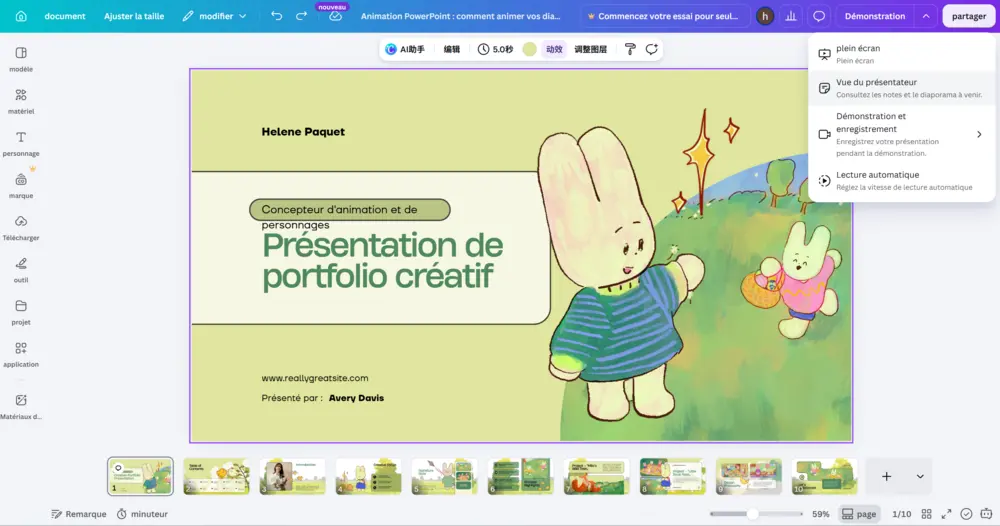Click the zoom slider

[x=756, y=514]
